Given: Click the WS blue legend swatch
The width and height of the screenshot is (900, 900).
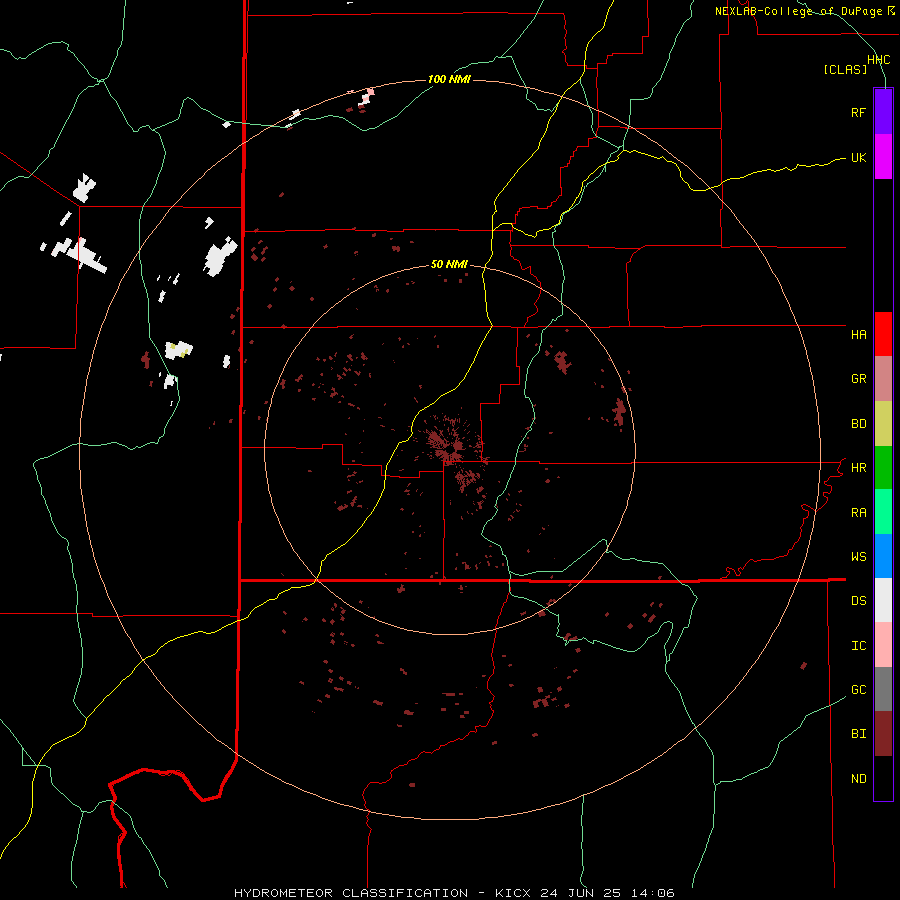Looking at the screenshot, I should [x=883, y=556].
